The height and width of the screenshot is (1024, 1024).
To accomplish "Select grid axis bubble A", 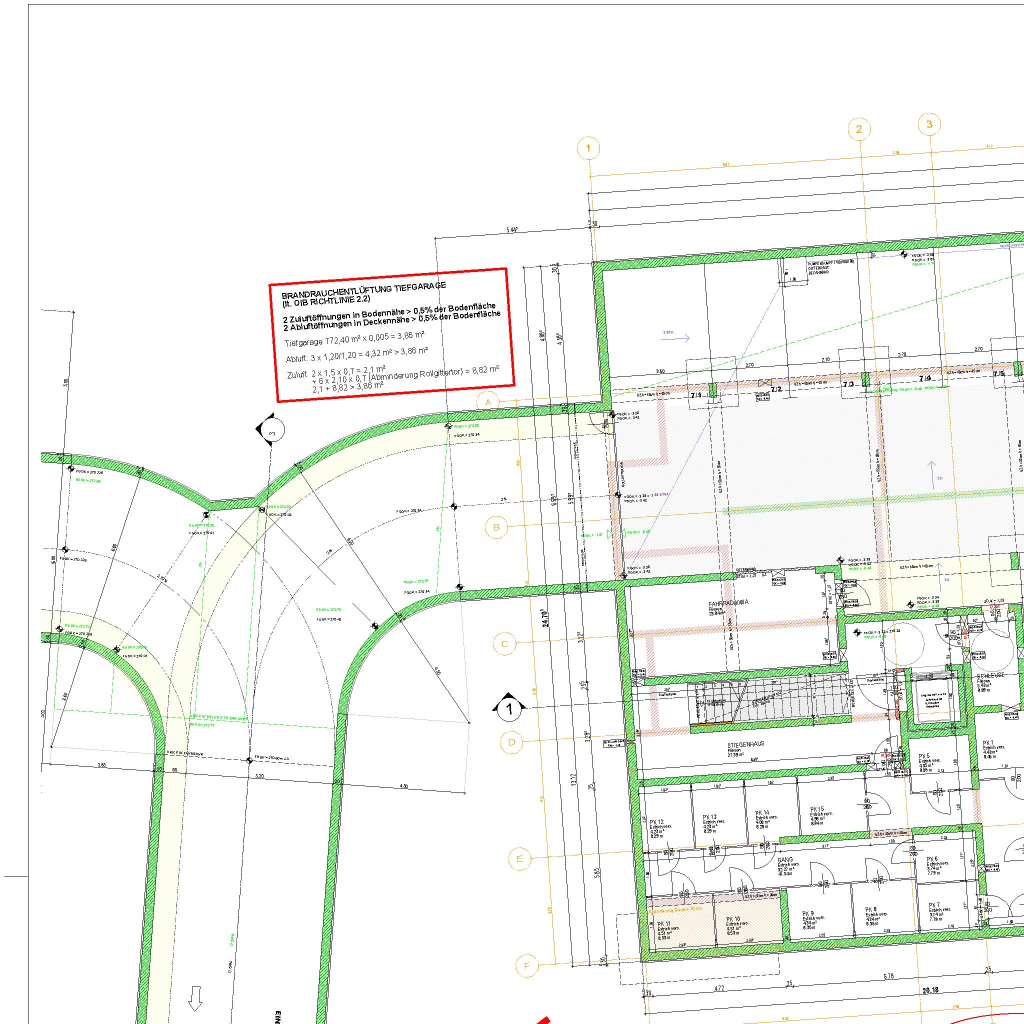I will point(488,402).
